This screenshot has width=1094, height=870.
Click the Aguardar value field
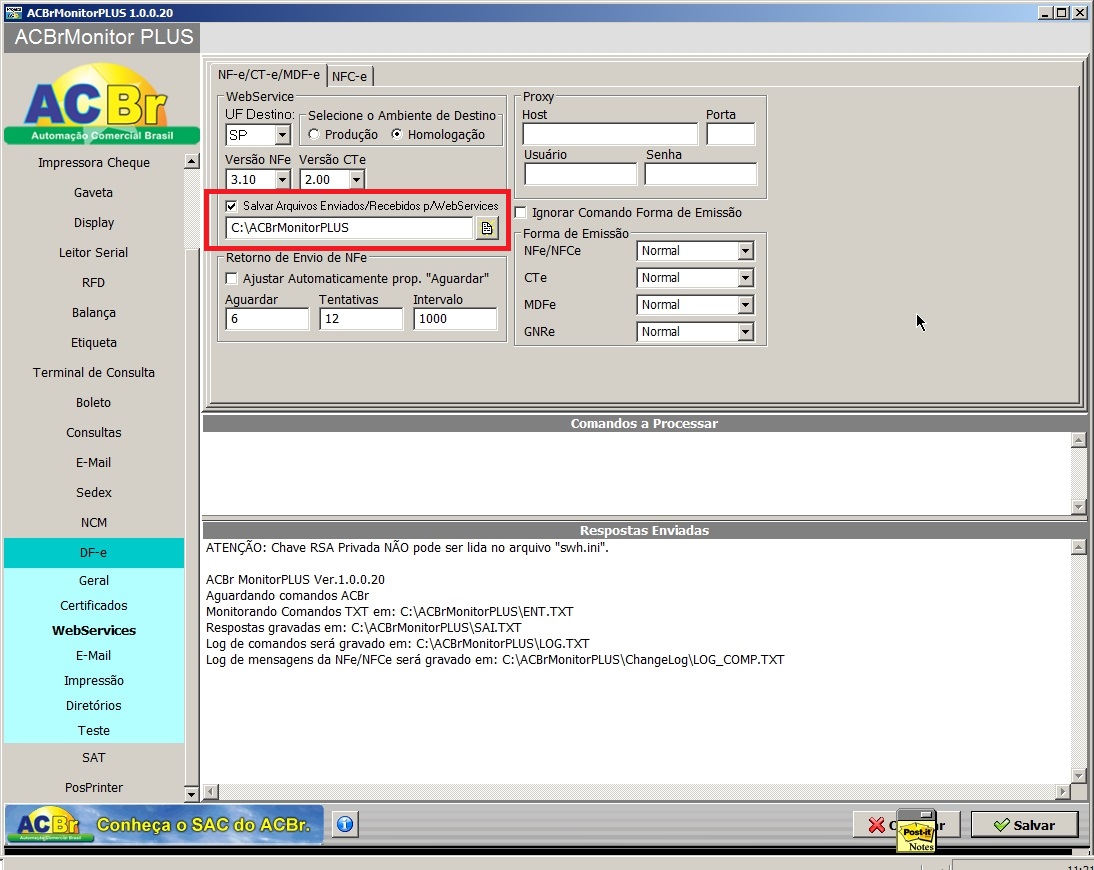pos(267,319)
